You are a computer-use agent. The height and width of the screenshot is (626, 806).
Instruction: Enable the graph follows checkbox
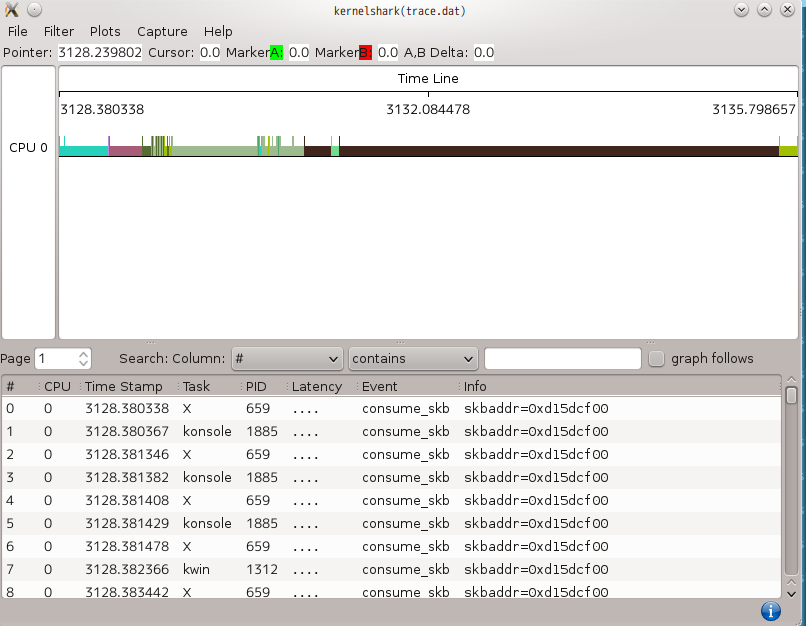tap(656, 358)
